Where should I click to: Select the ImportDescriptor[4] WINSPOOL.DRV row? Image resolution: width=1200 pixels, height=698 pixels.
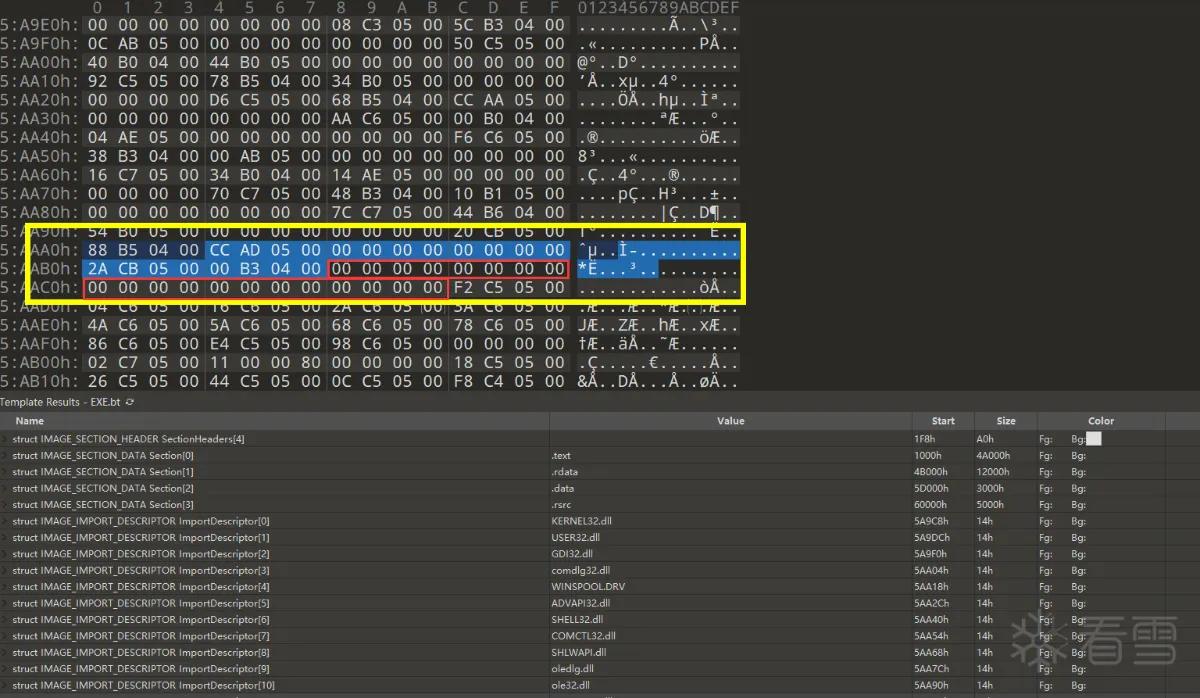[600, 587]
